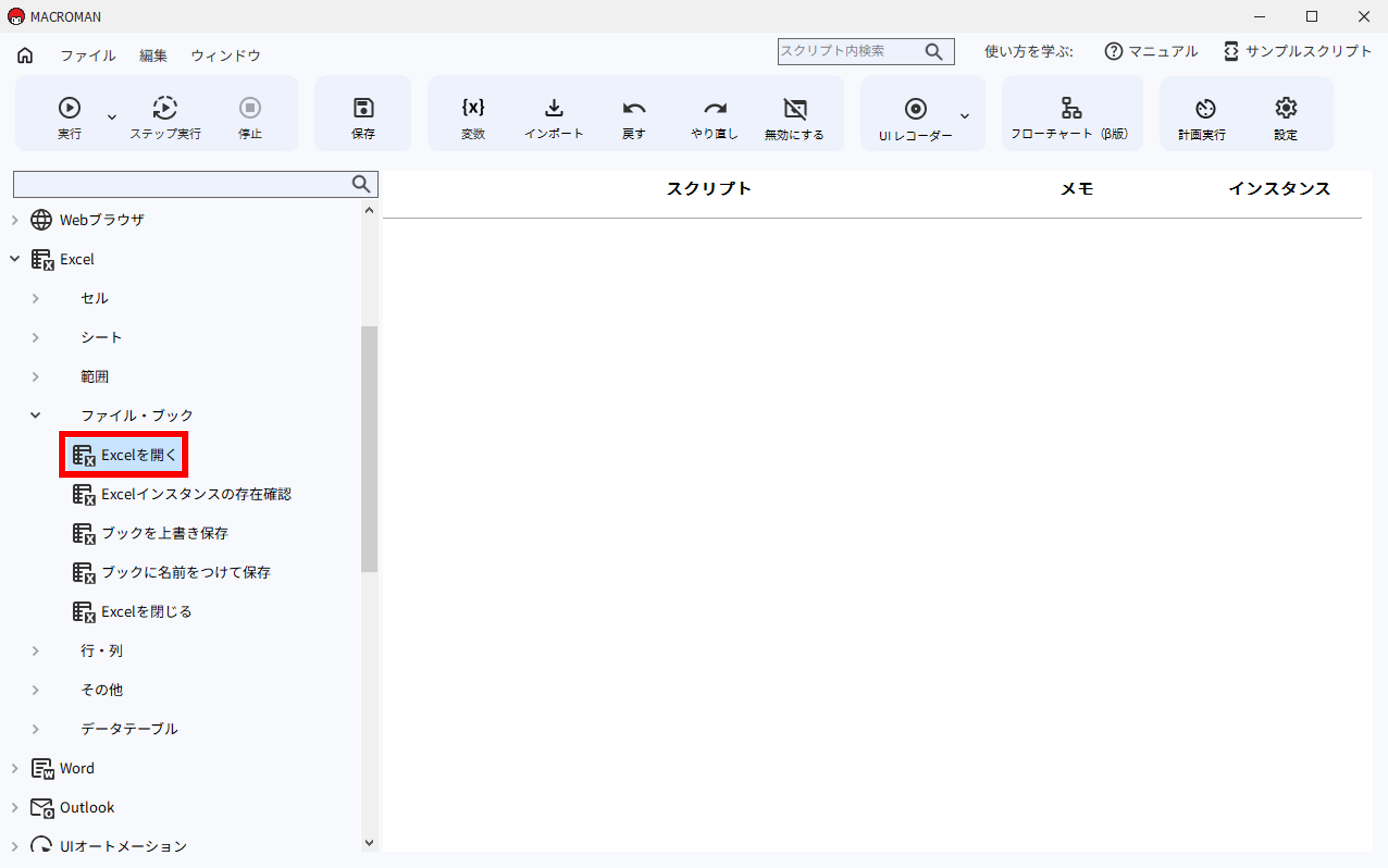
Task: Expand the データテーブル subcategory
Action: tap(35, 729)
